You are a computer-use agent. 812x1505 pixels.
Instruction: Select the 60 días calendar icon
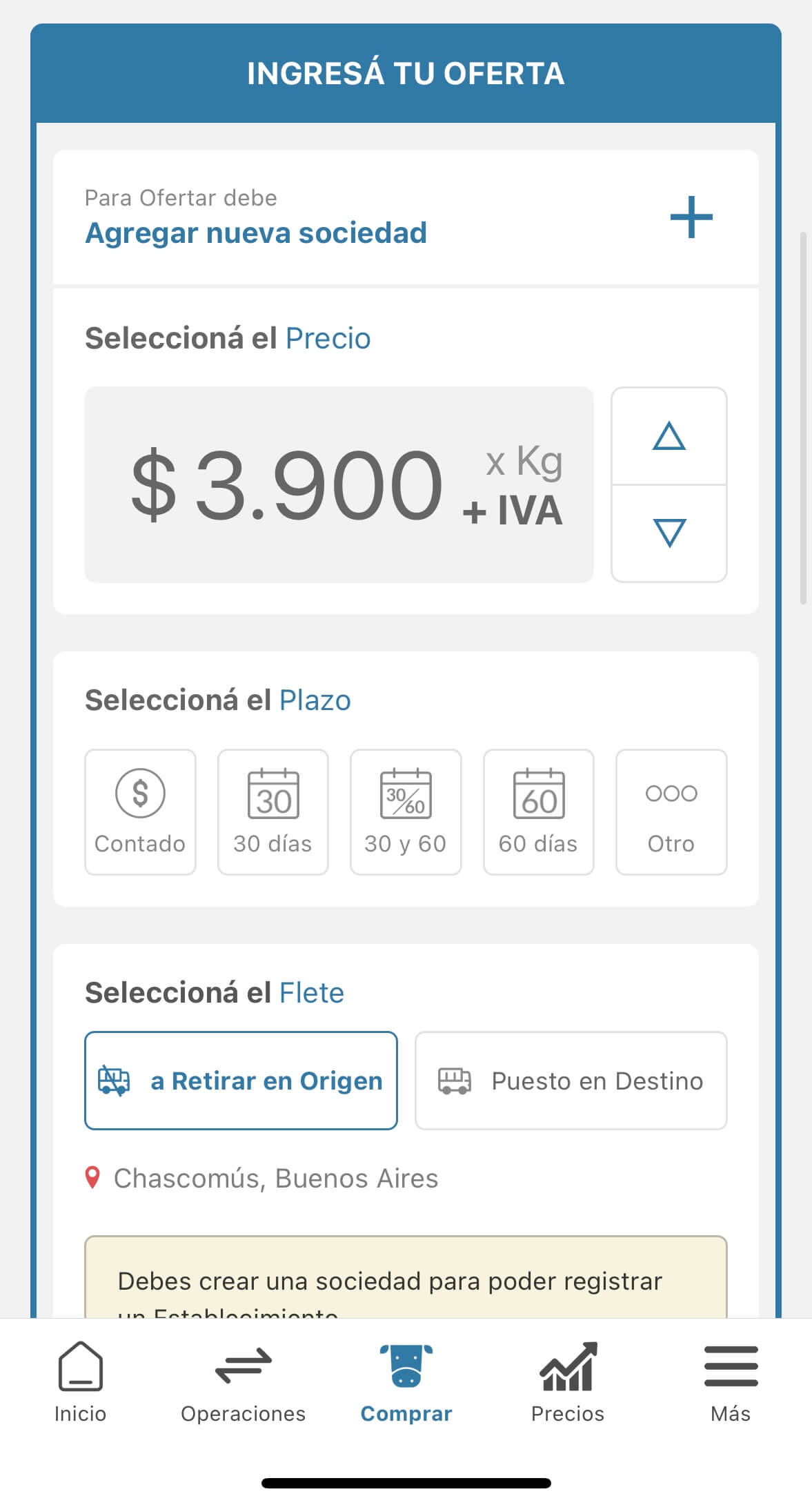(x=538, y=795)
